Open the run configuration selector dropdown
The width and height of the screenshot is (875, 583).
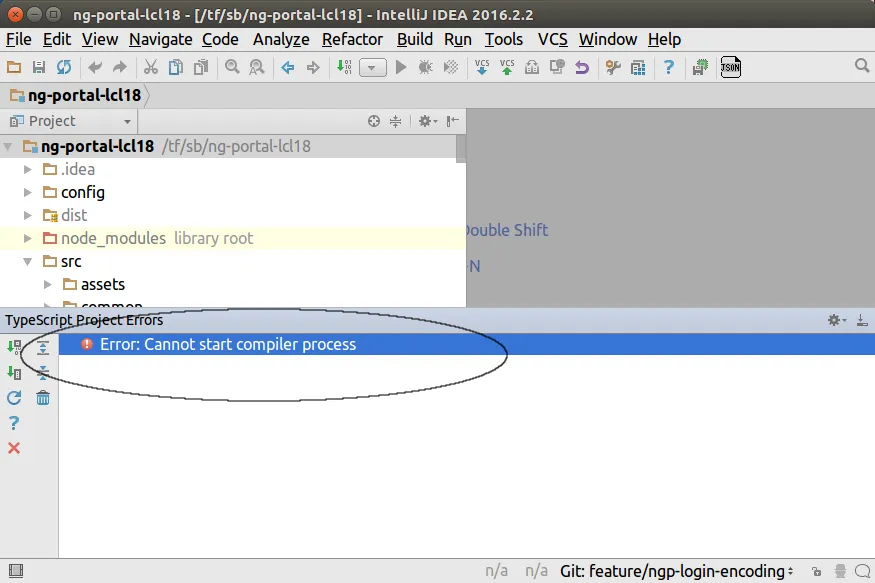point(372,68)
